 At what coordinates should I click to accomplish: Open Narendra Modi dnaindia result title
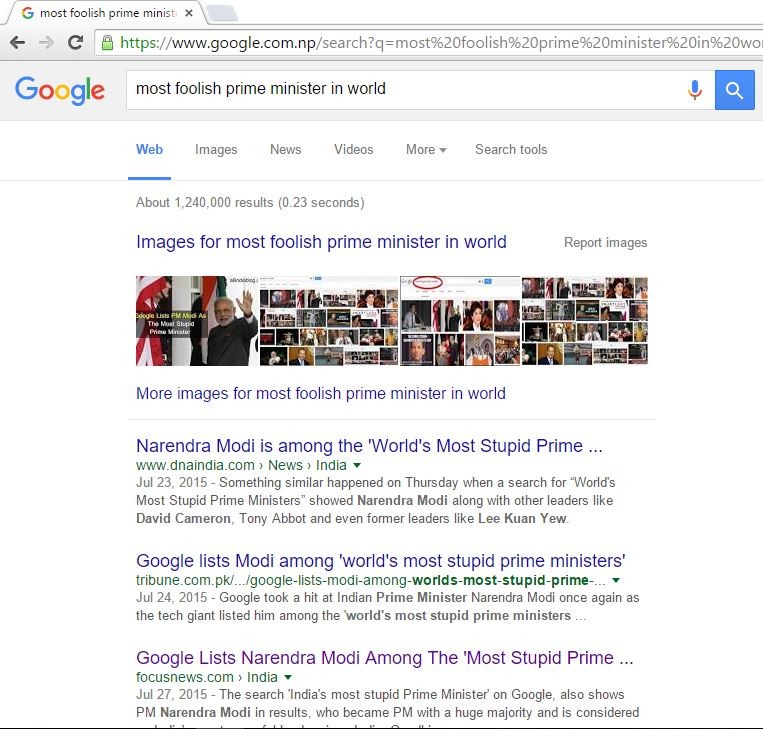pyautogui.click(x=369, y=446)
